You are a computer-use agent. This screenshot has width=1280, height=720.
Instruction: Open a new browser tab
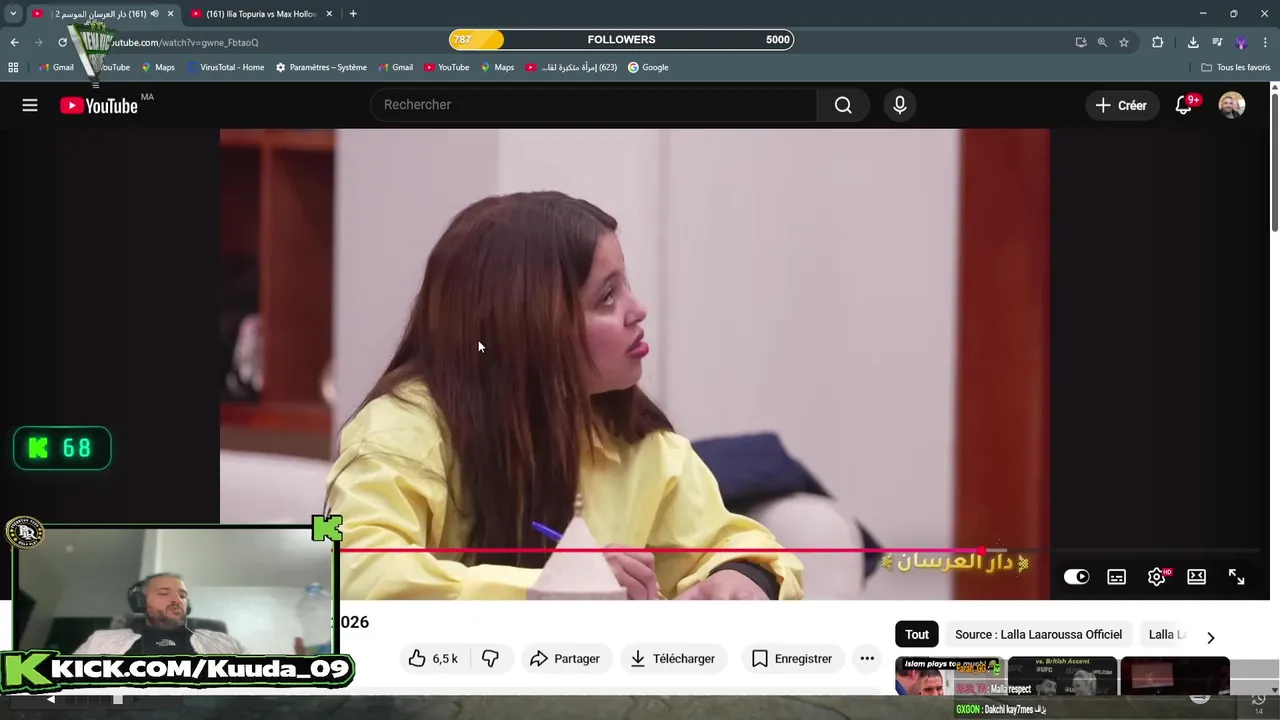(353, 14)
